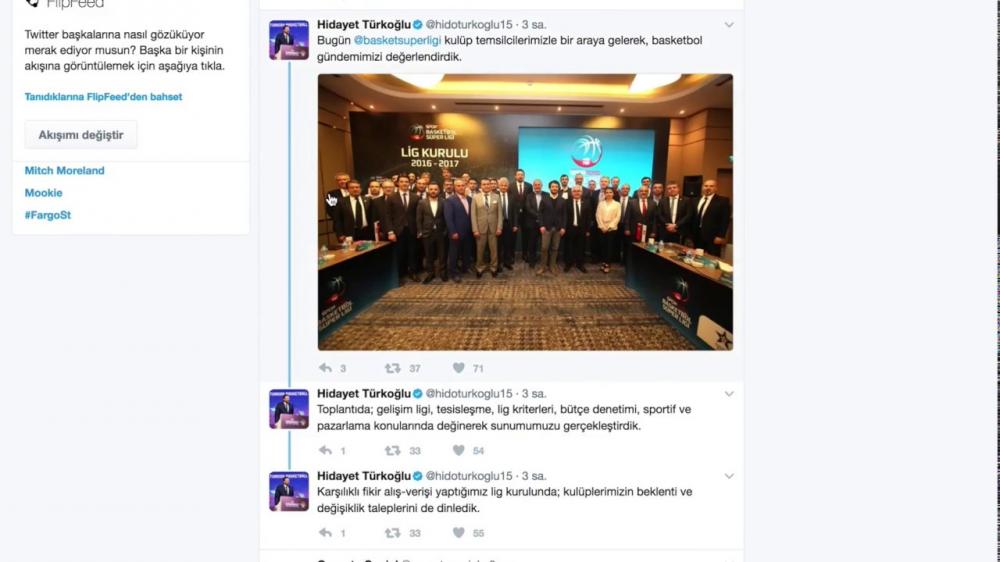This screenshot has height=562, width=1000.
Task: Open the Lig Kurulu group photo
Action: [525, 212]
